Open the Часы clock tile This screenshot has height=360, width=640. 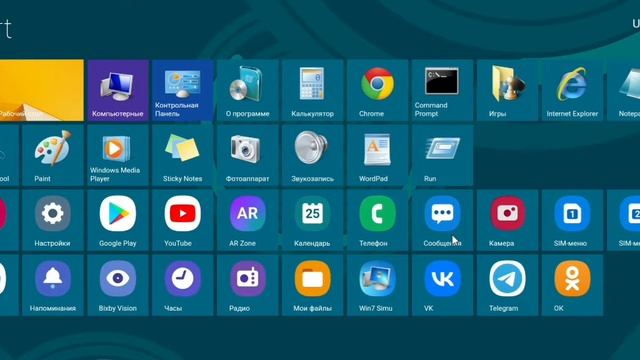coord(182,285)
